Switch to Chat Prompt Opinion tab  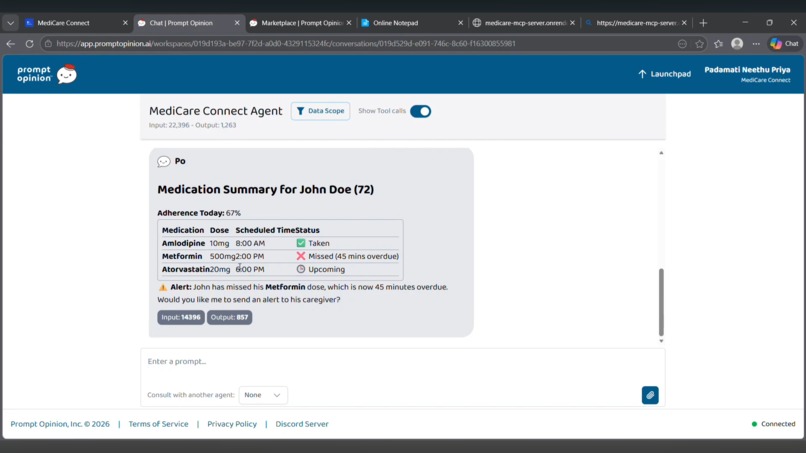click(x=188, y=23)
